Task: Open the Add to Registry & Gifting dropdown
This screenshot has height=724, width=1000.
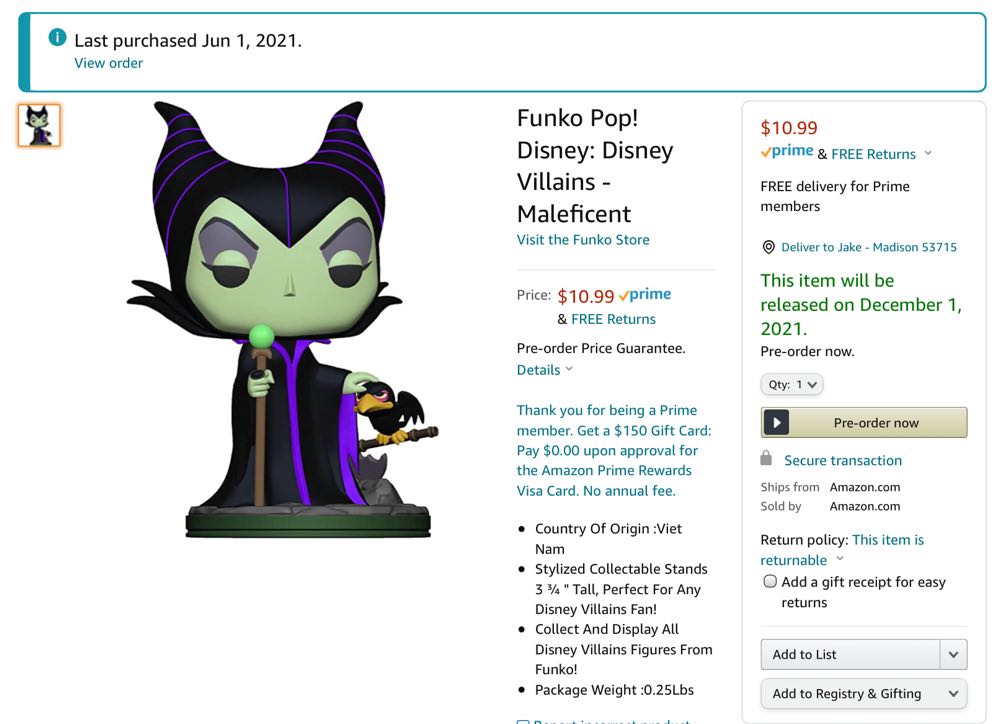Action: pos(864,693)
